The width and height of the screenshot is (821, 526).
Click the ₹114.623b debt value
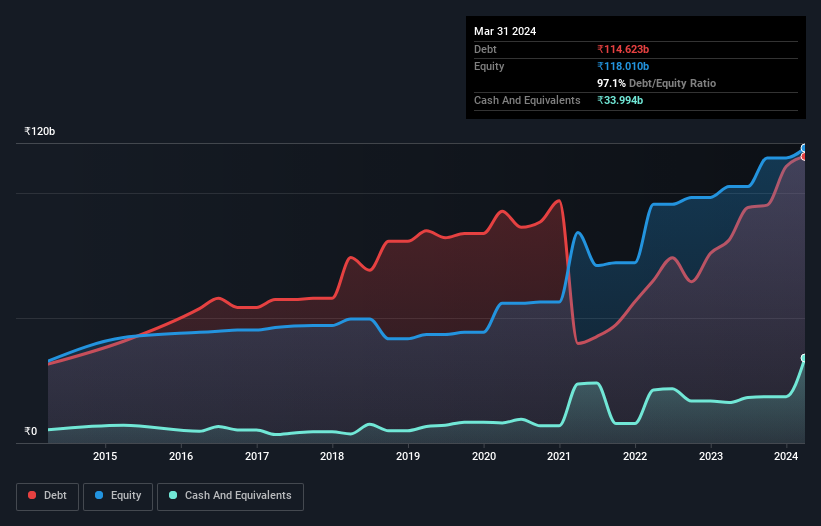[x=623, y=49]
